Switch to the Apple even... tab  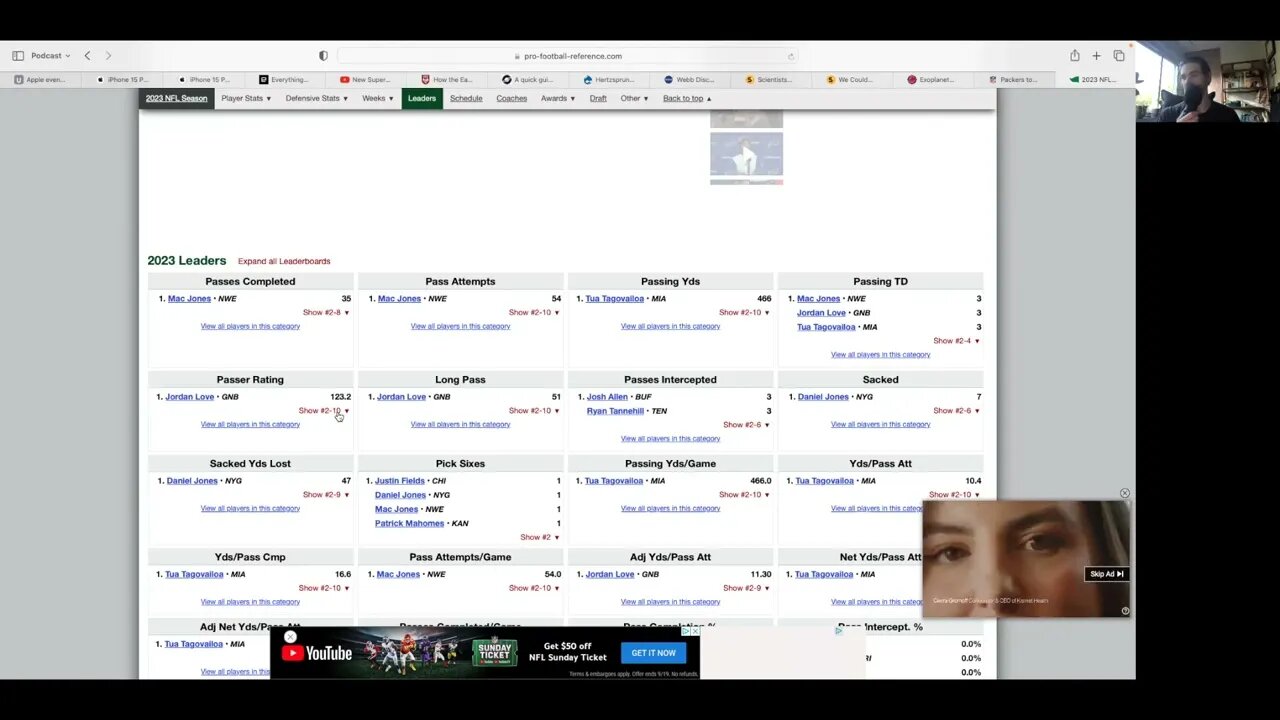[x=40, y=79]
